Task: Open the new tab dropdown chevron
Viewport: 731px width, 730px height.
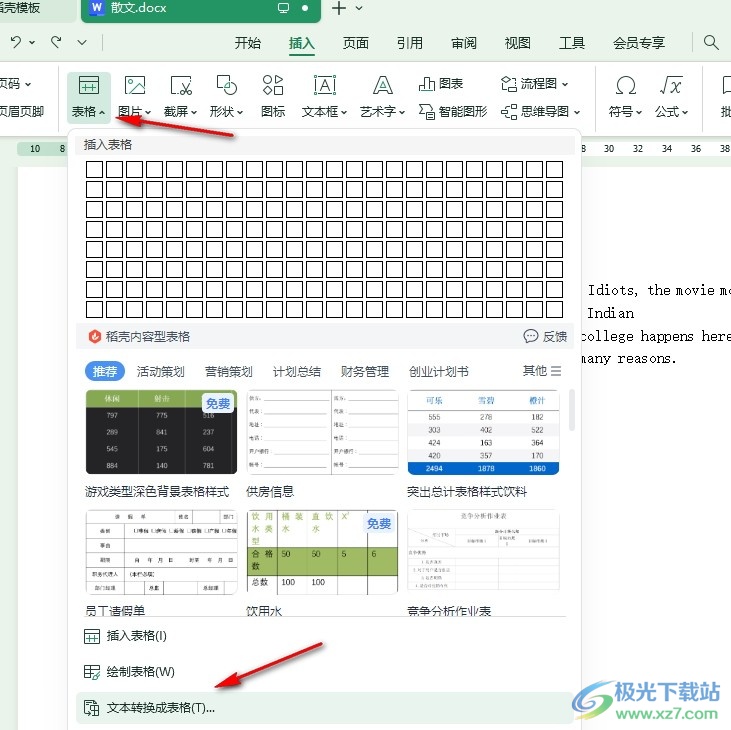Action: pos(359,8)
